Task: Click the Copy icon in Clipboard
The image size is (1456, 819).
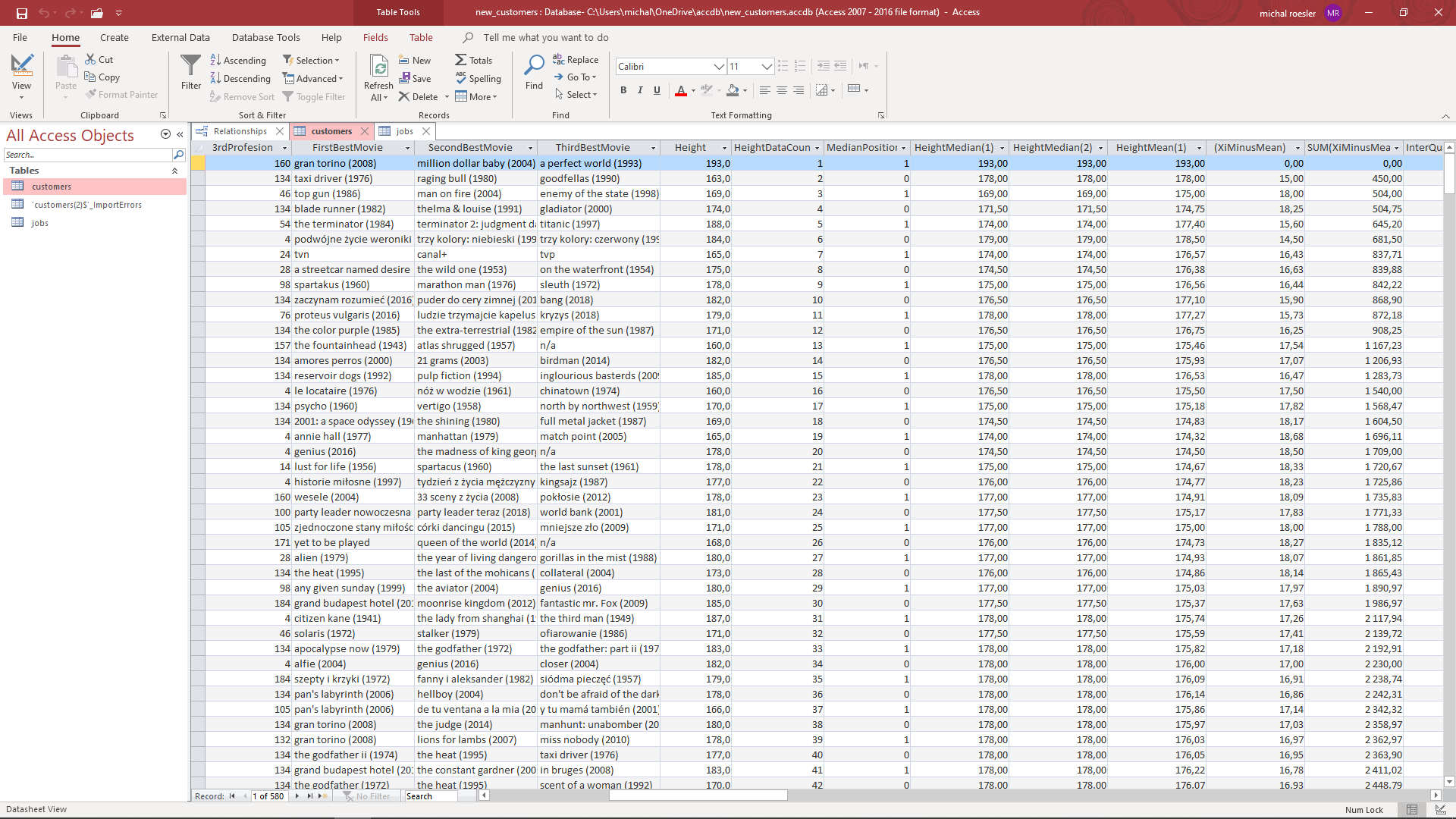Action: tap(90, 77)
